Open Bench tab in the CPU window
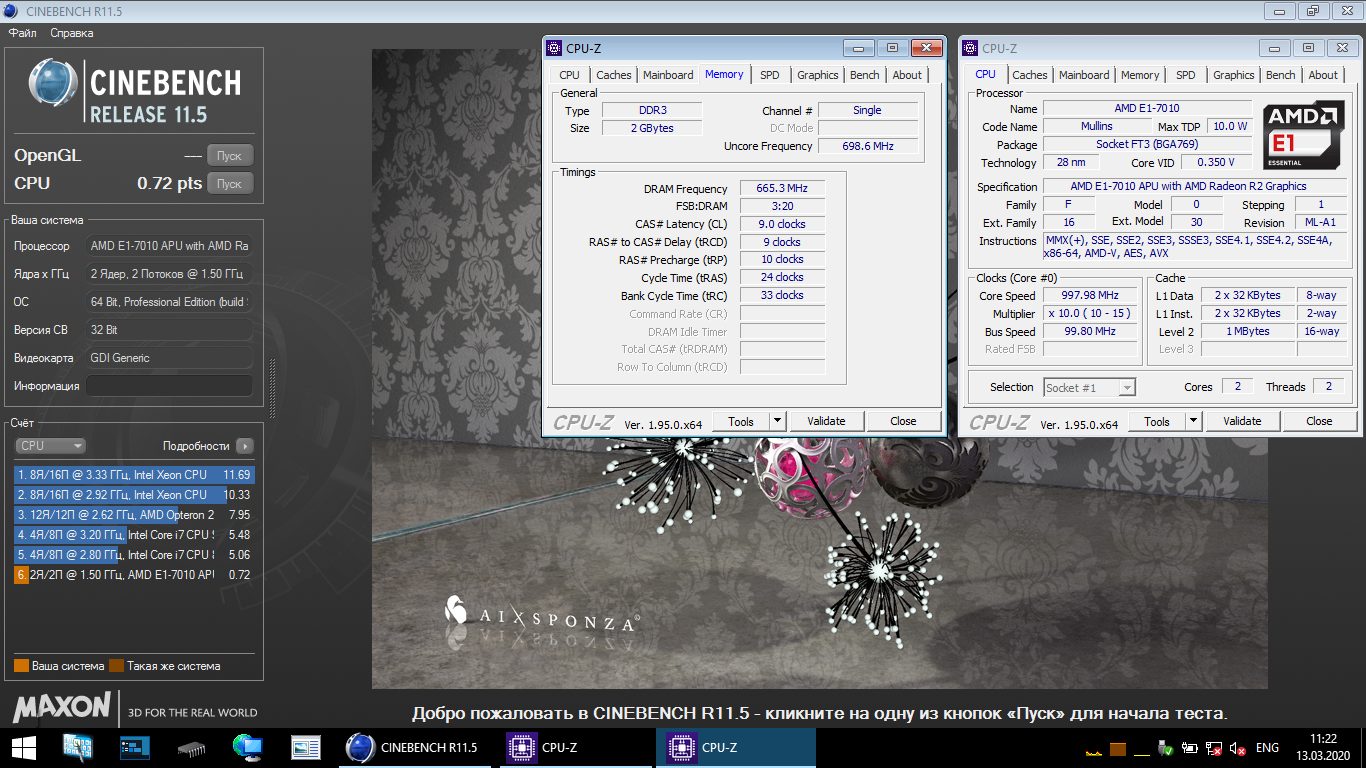 (x=1281, y=75)
